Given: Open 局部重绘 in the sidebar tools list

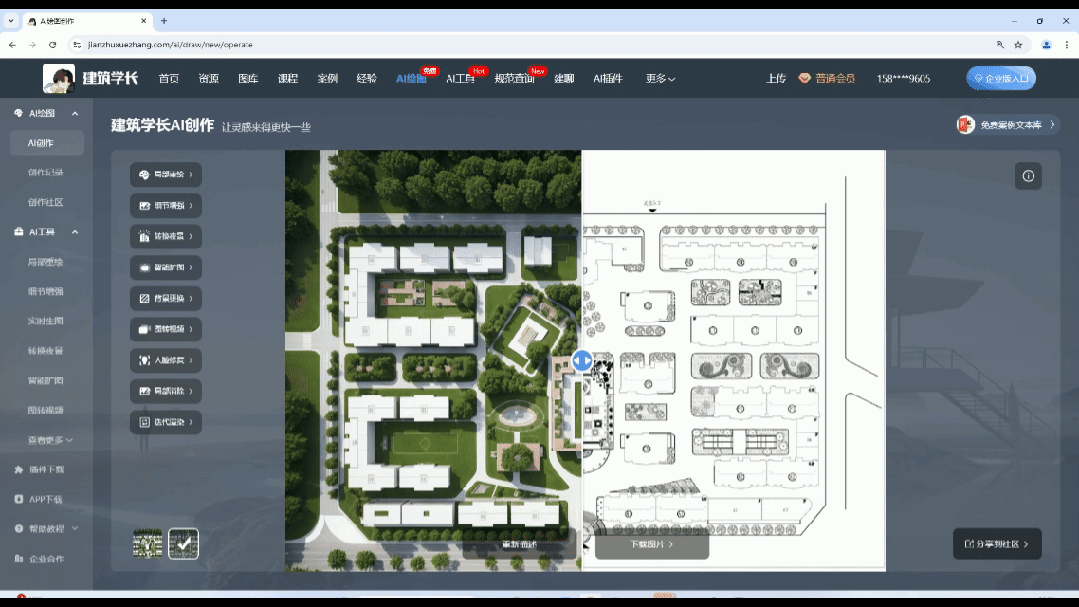Looking at the screenshot, I should click(45, 262).
